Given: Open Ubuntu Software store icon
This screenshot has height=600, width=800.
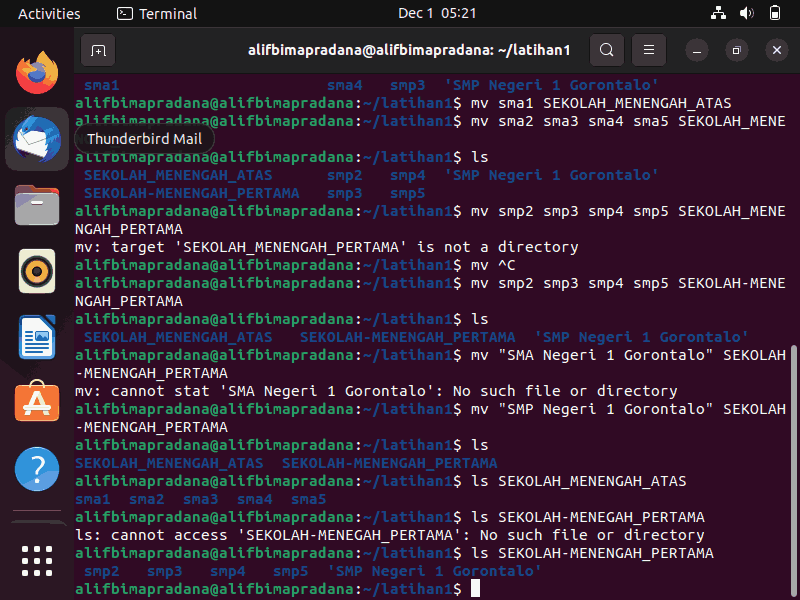Looking at the screenshot, I should (x=37, y=402).
